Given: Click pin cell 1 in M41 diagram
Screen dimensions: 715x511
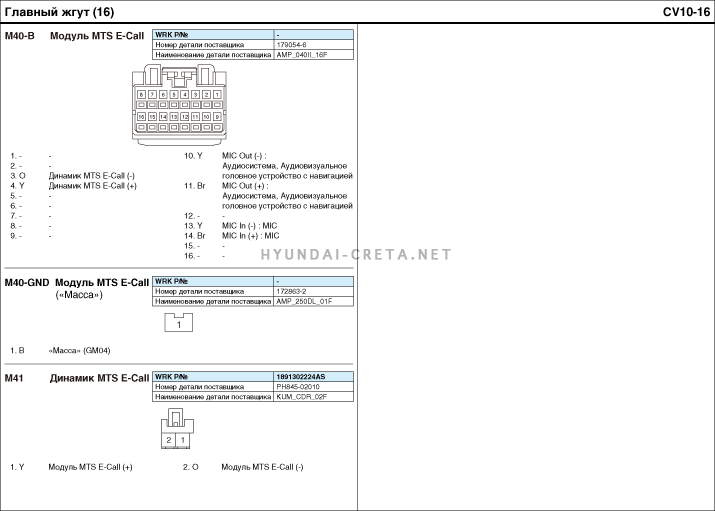Looking at the screenshot, I should [x=183, y=440].
